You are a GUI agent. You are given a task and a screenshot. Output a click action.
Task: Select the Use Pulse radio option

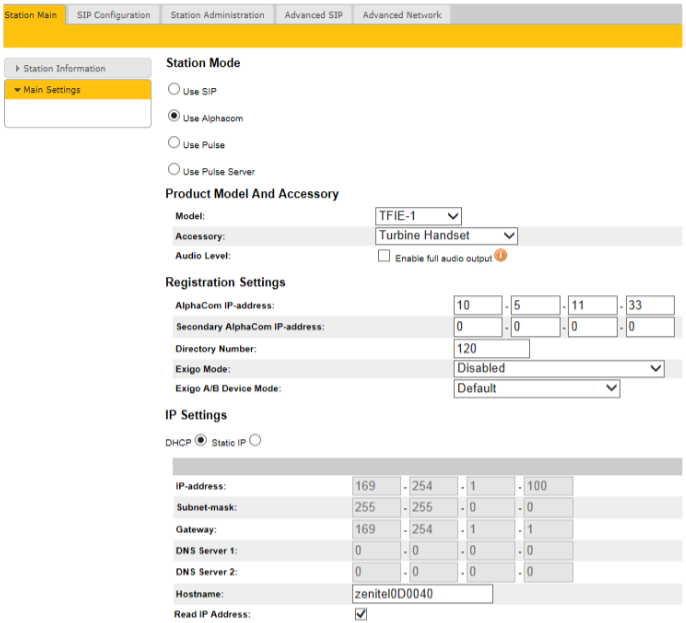(x=174, y=143)
